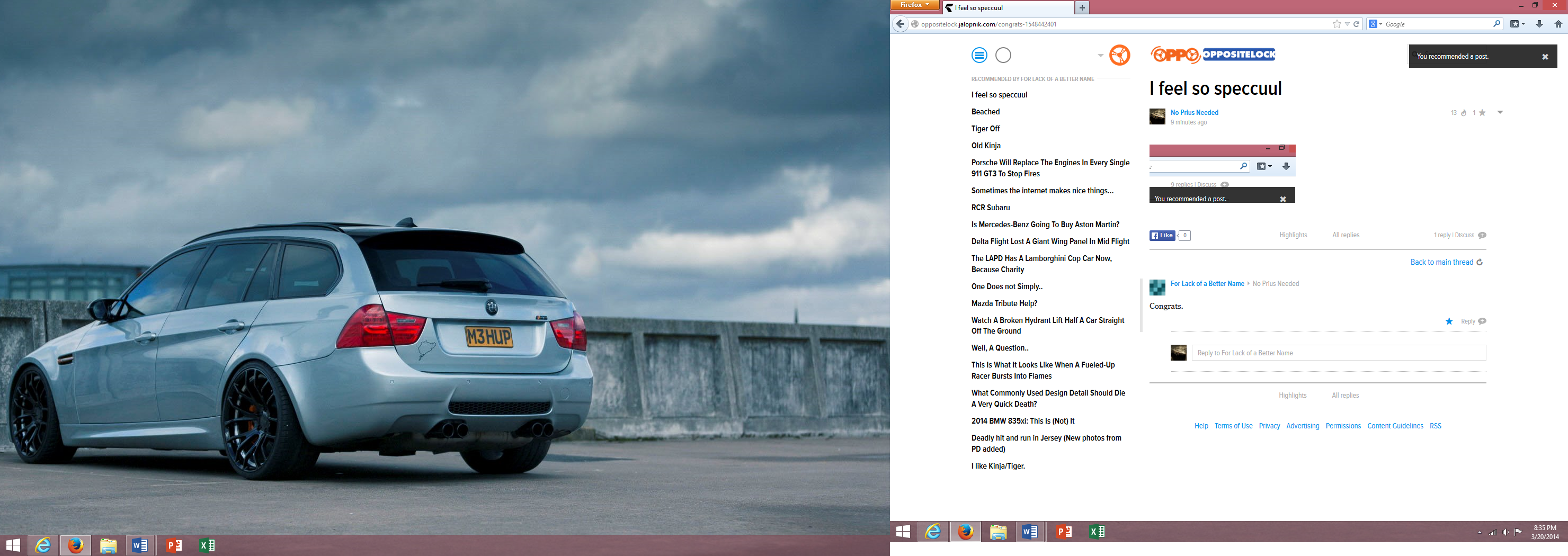Open 'Tiger Off' sidebar post
This screenshot has width=1568, height=556.
pyautogui.click(x=985, y=129)
